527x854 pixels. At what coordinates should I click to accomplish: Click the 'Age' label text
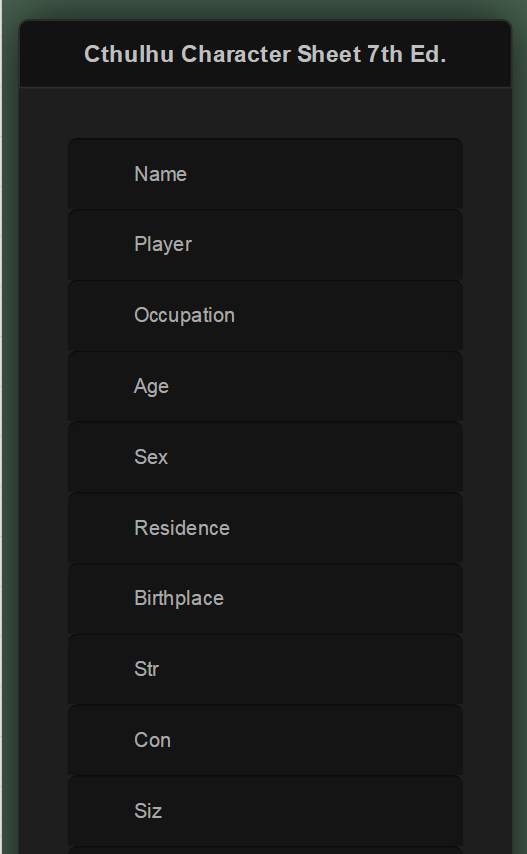point(151,387)
